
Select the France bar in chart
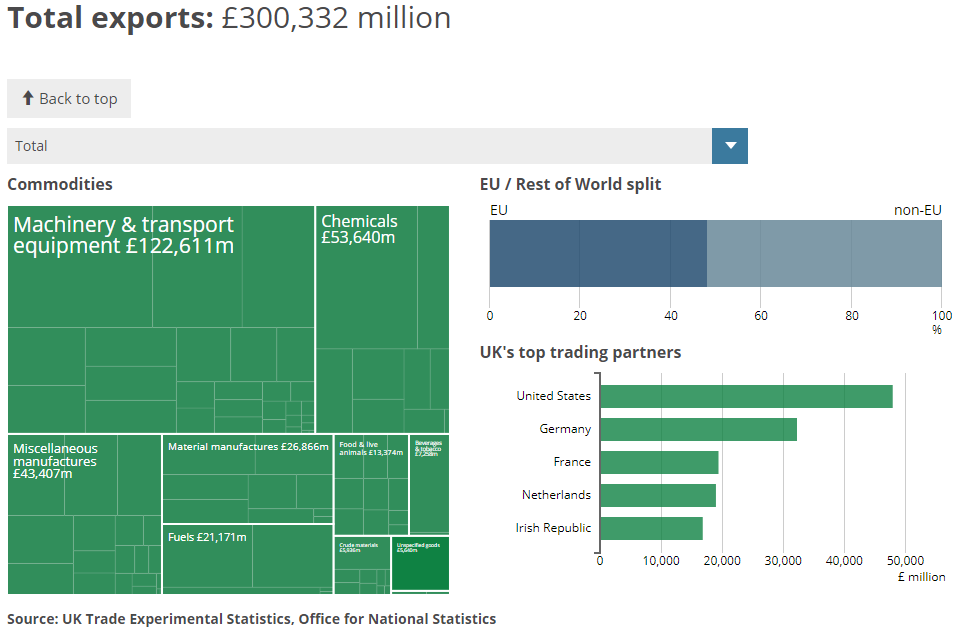tap(659, 462)
